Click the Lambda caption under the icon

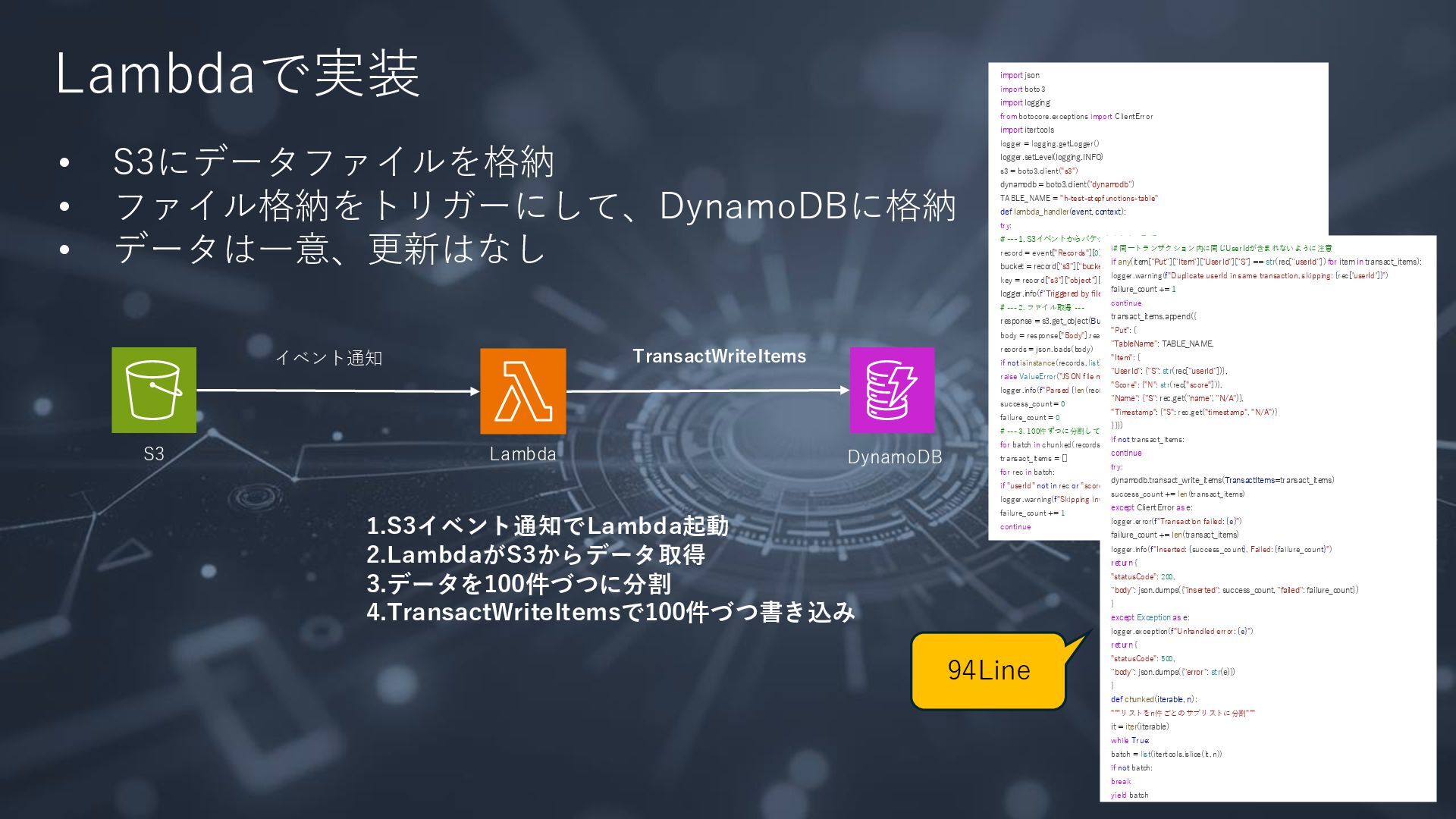(x=523, y=453)
